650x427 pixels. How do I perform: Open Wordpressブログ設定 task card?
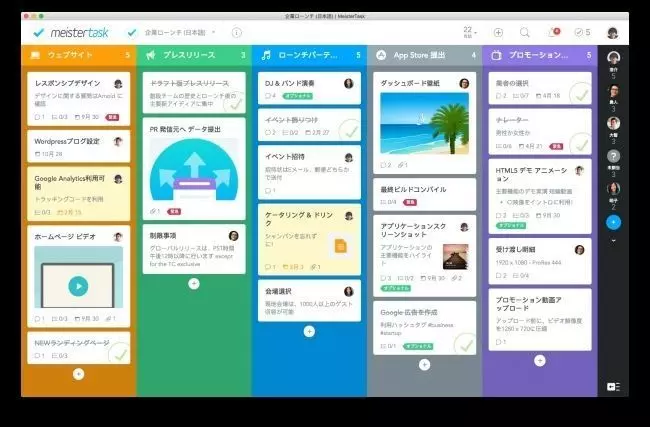click(78, 147)
